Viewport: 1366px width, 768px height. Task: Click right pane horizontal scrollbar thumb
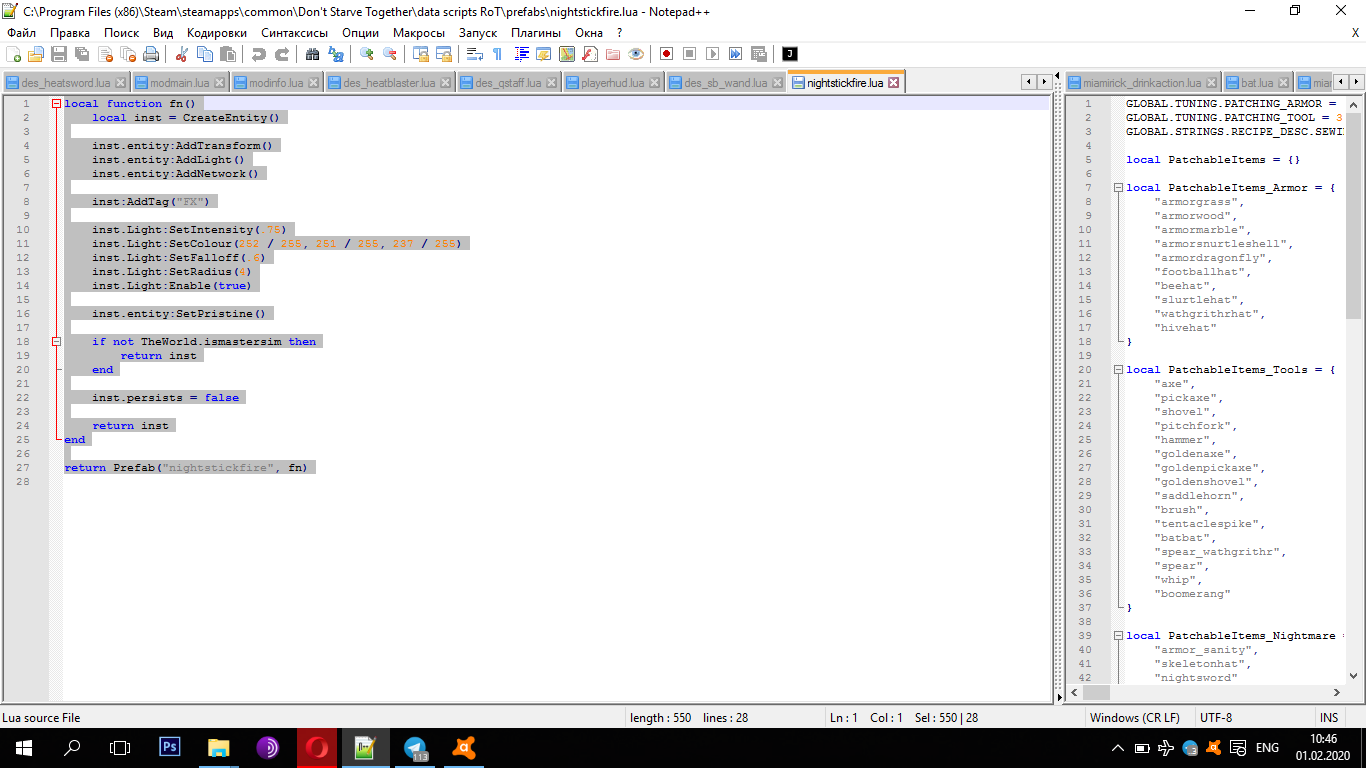pos(1097,692)
